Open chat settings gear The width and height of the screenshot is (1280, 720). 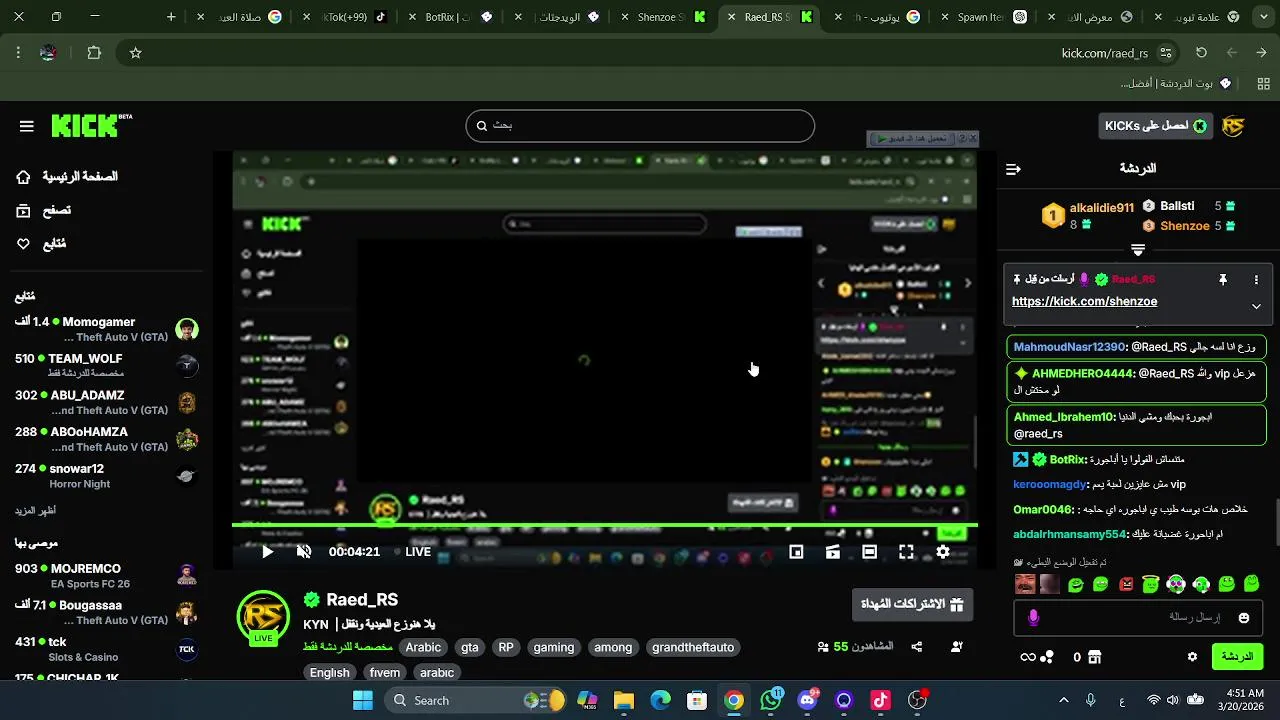click(1192, 657)
